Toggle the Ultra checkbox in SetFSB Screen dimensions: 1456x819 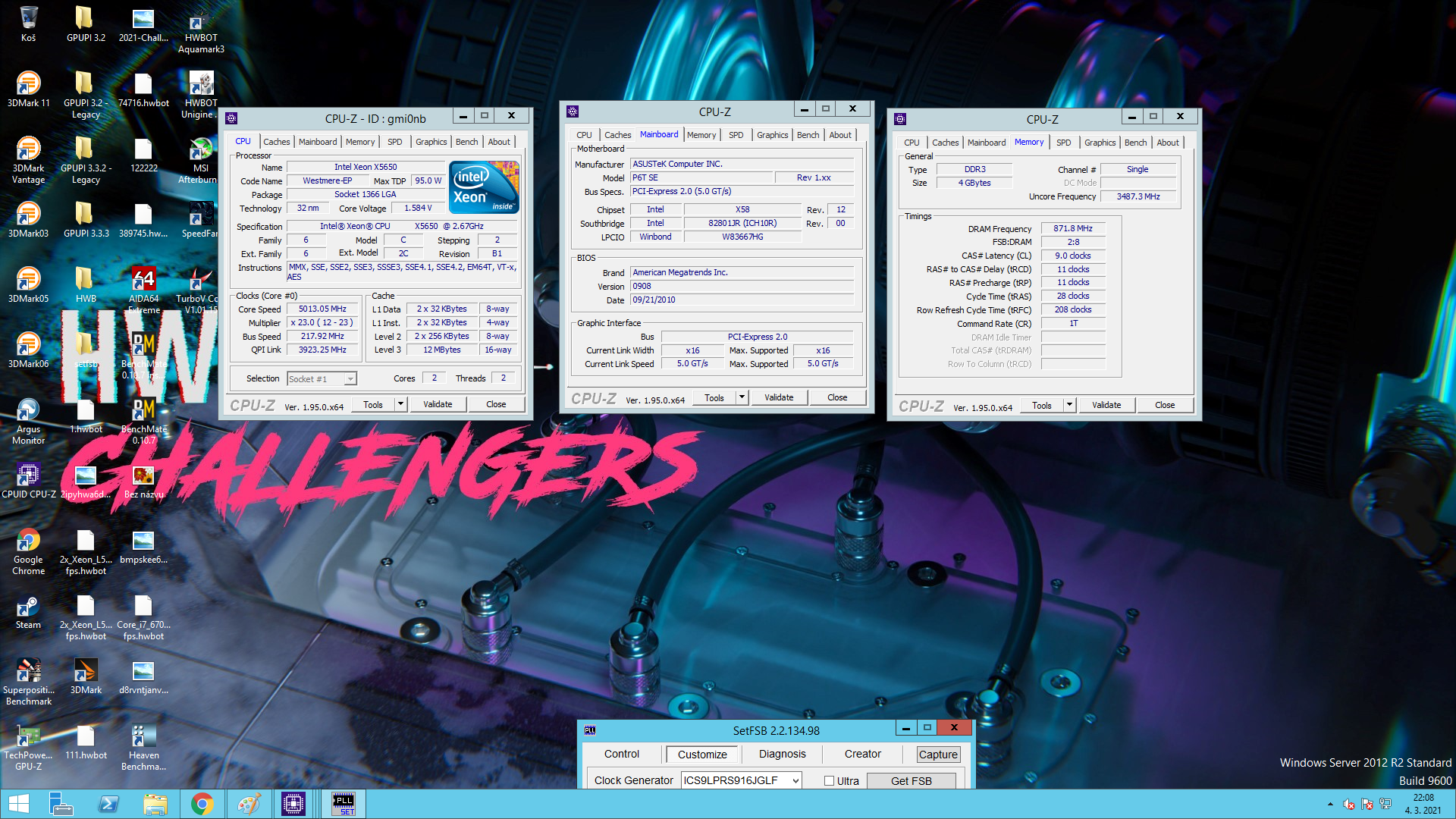(x=830, y=781)
